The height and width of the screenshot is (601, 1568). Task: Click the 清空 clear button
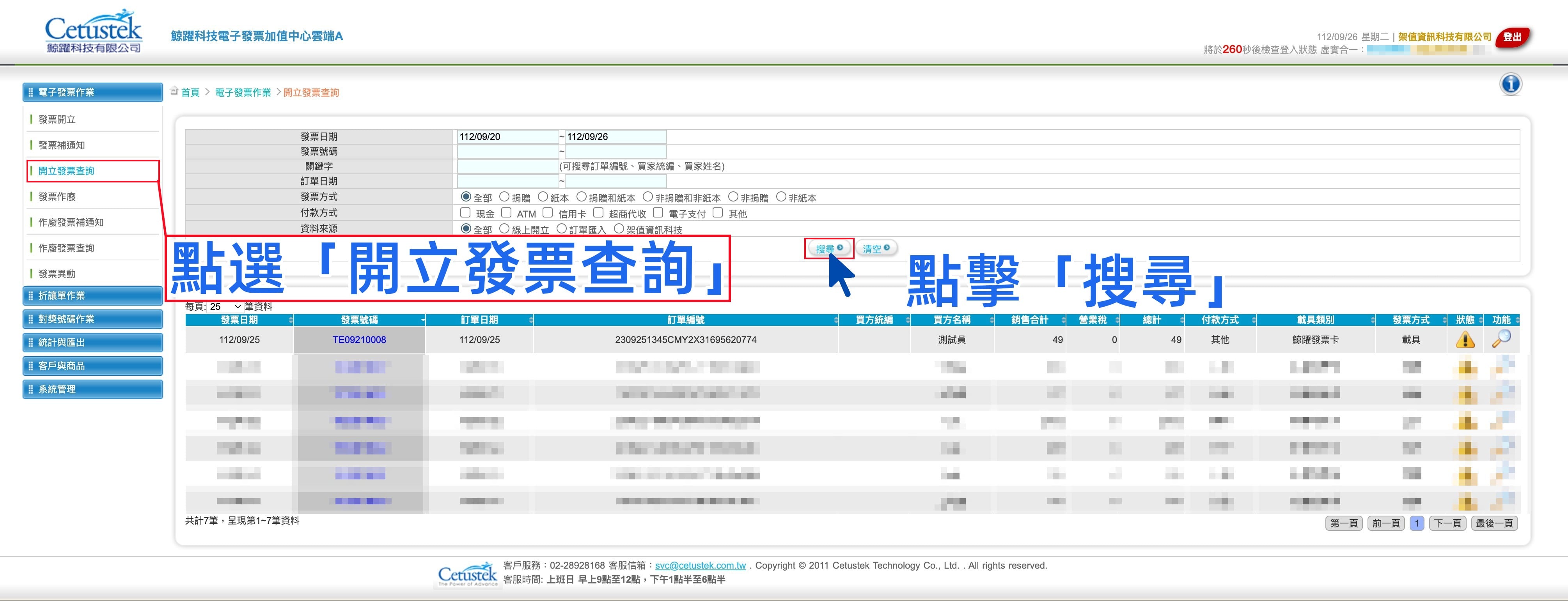pos(876,248)
